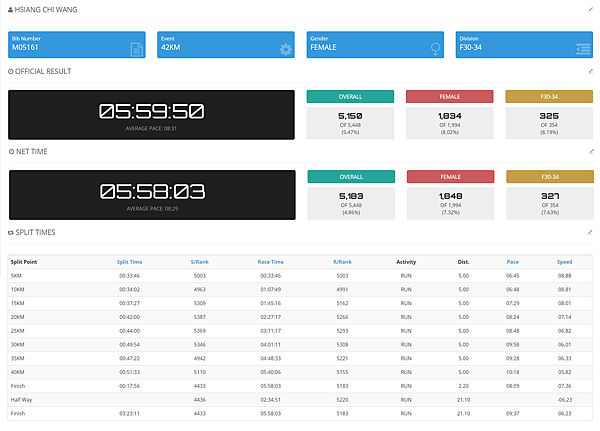600x431 pixels.
Task: Click the net time 05:58:03 display
Action: pyautogui.click(x=152, y=191)
